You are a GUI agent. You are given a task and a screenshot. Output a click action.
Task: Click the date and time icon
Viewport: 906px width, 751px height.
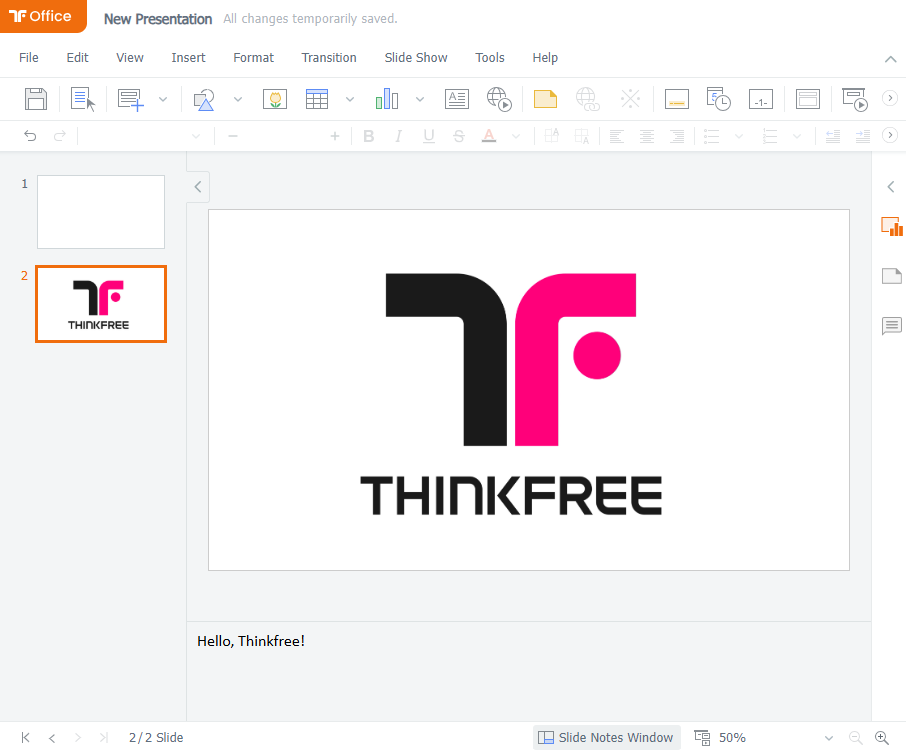718,99
